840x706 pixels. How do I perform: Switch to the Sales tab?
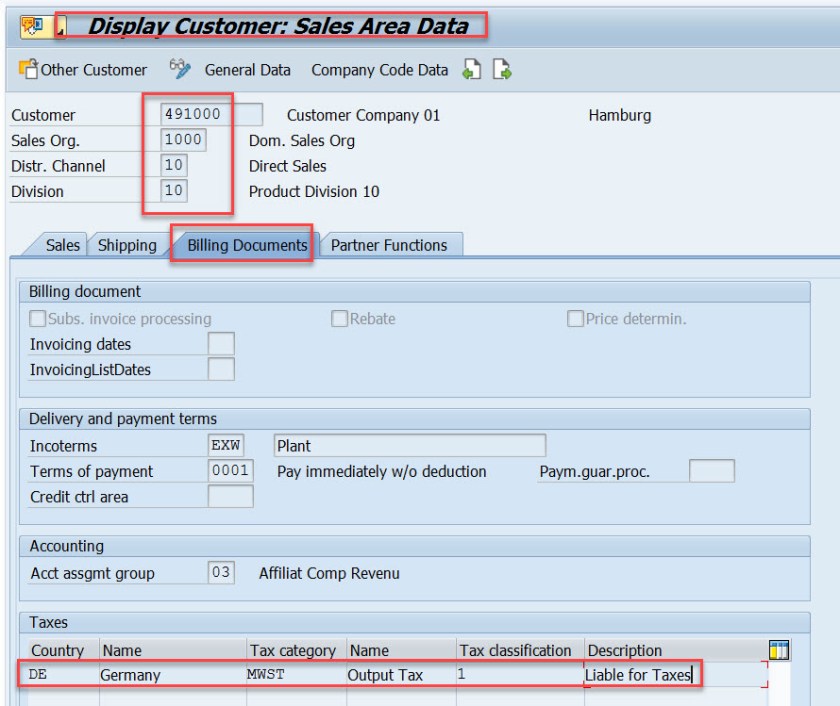point(62,245)
